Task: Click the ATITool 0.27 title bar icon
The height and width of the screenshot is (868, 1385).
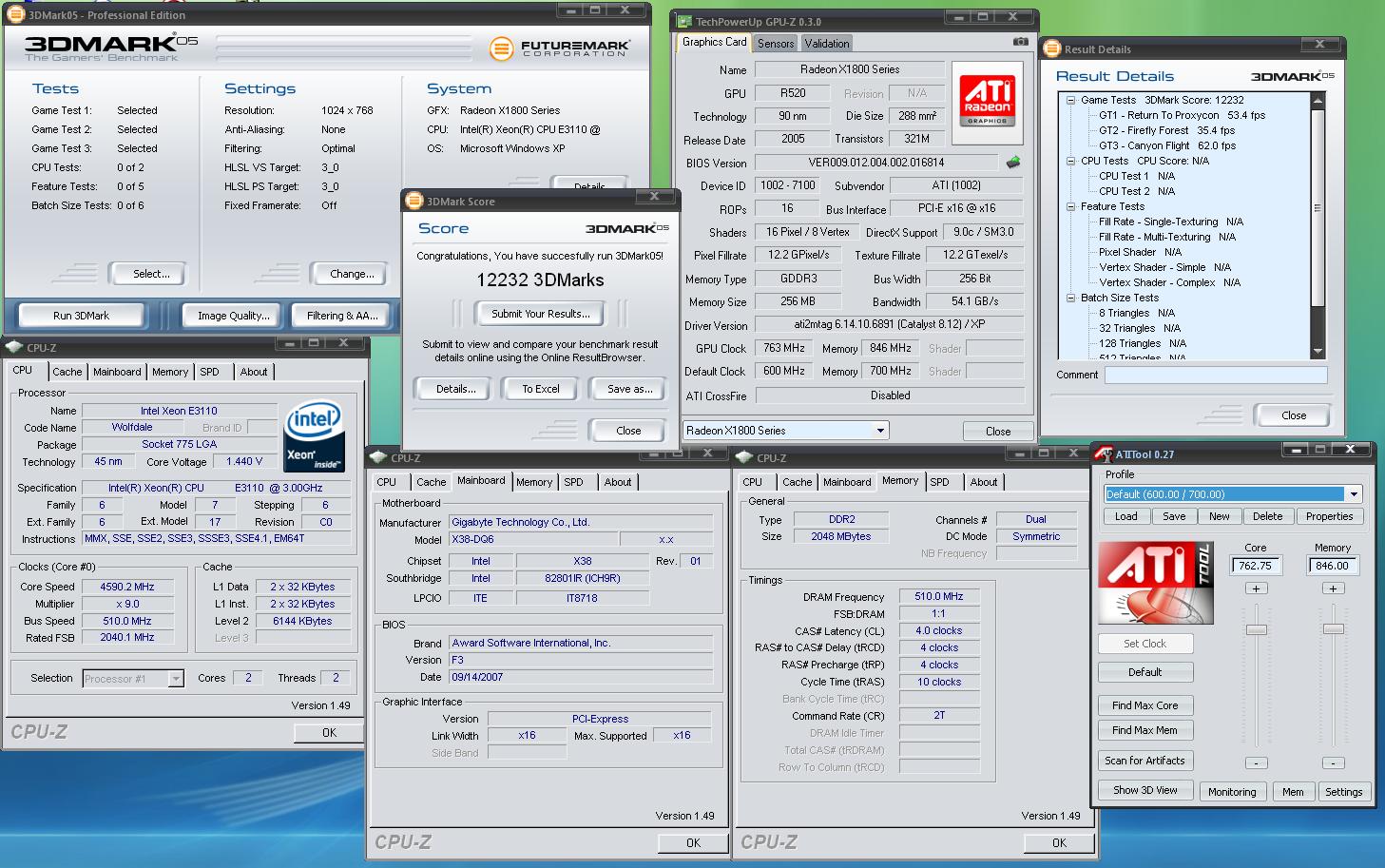Action: click(1105, 453)
